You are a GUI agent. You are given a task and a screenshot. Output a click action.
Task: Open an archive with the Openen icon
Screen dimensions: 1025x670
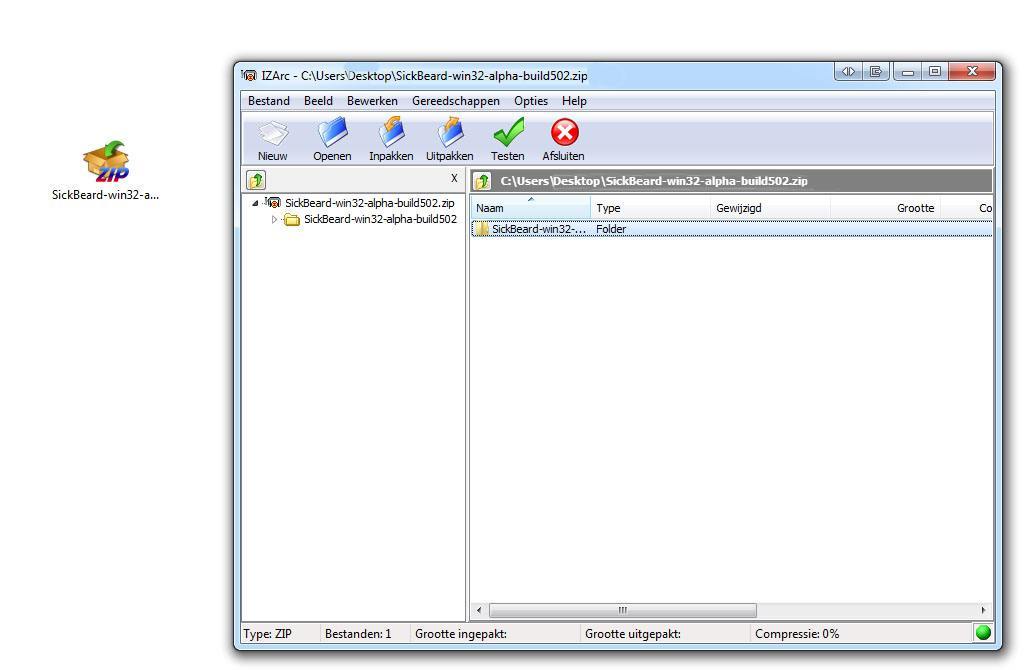pos(332,132)
